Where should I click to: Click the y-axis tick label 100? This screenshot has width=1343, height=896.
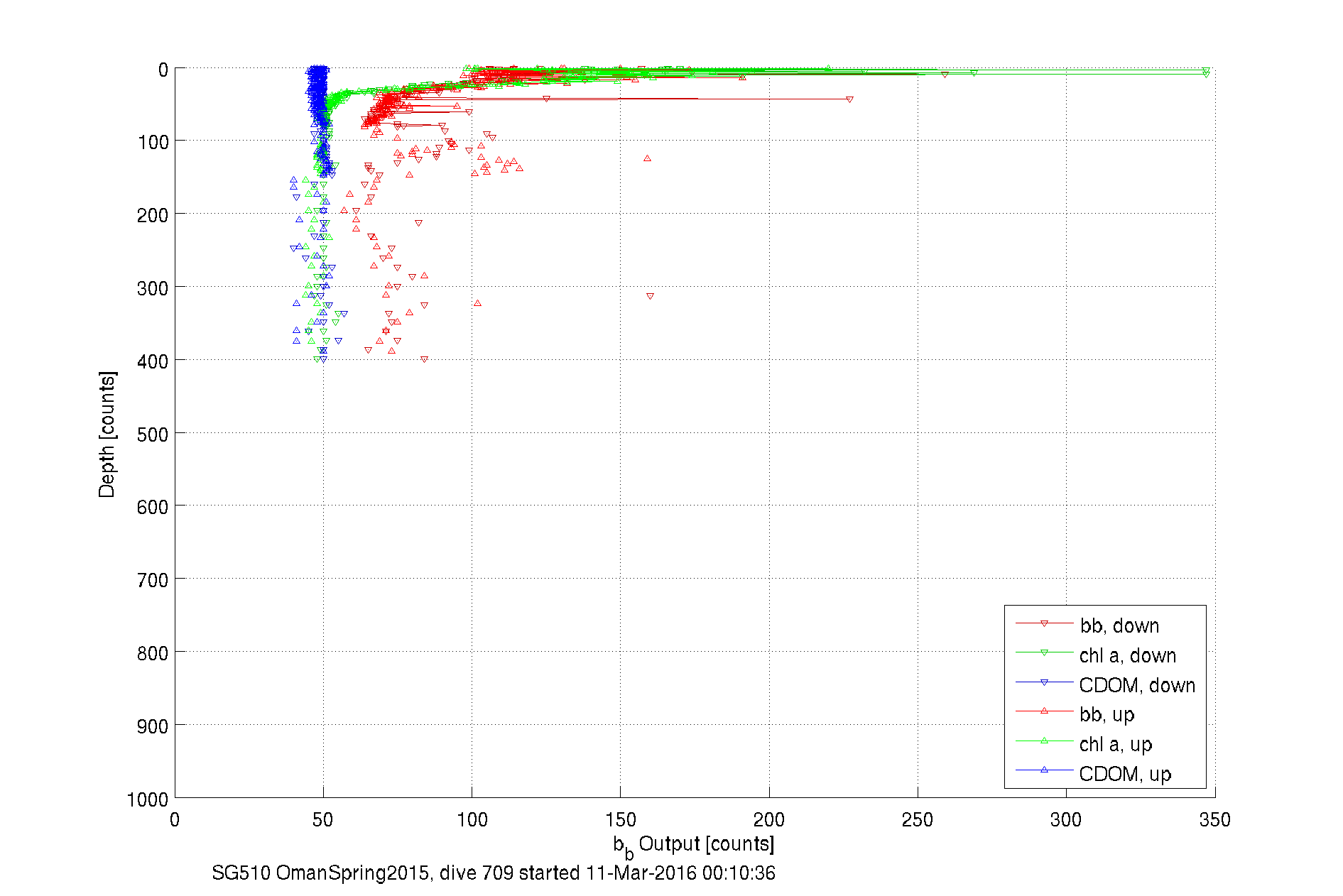tap(153, 142)
